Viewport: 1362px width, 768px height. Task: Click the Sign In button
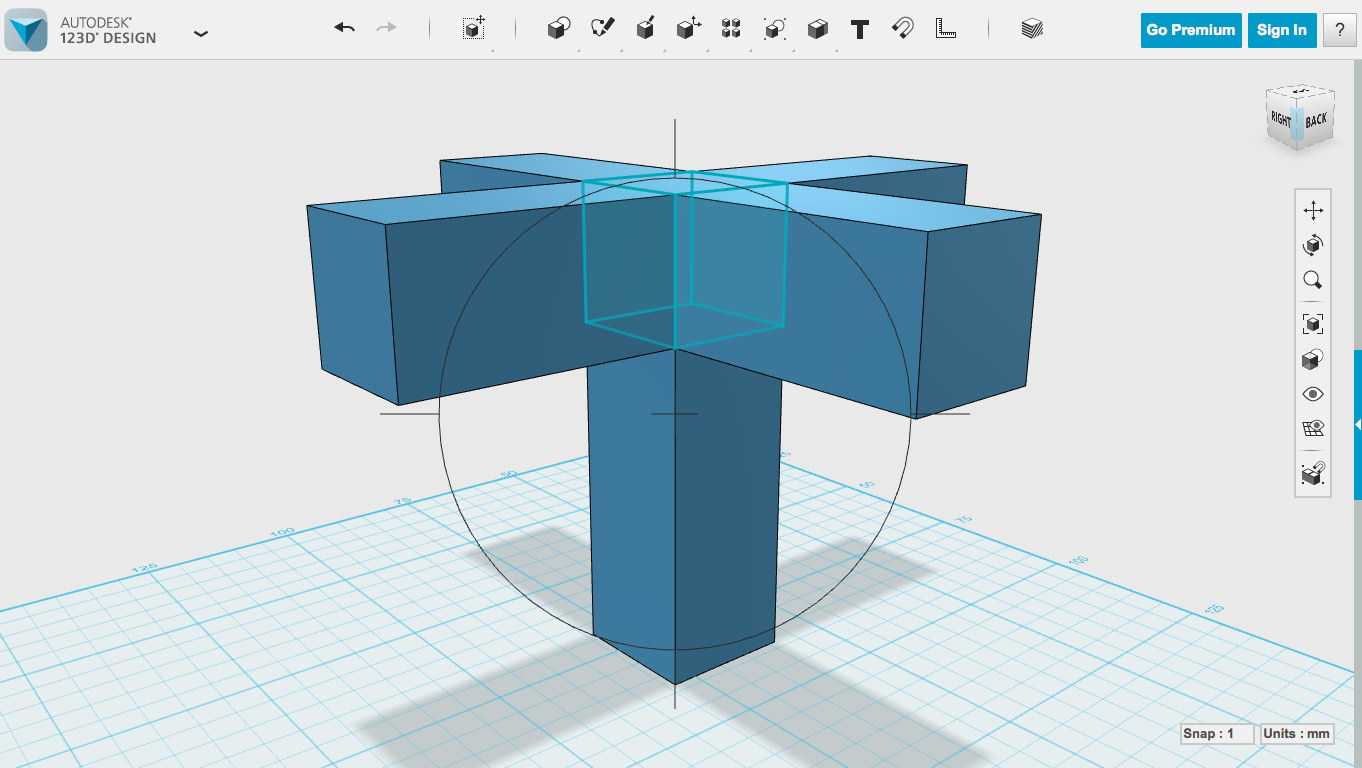(x=1282, y=30)
